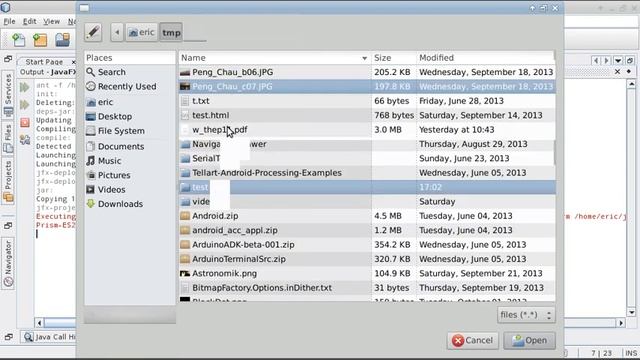Click scroll-down arrow of NetBeans output scrollbar

coord(631,313)
